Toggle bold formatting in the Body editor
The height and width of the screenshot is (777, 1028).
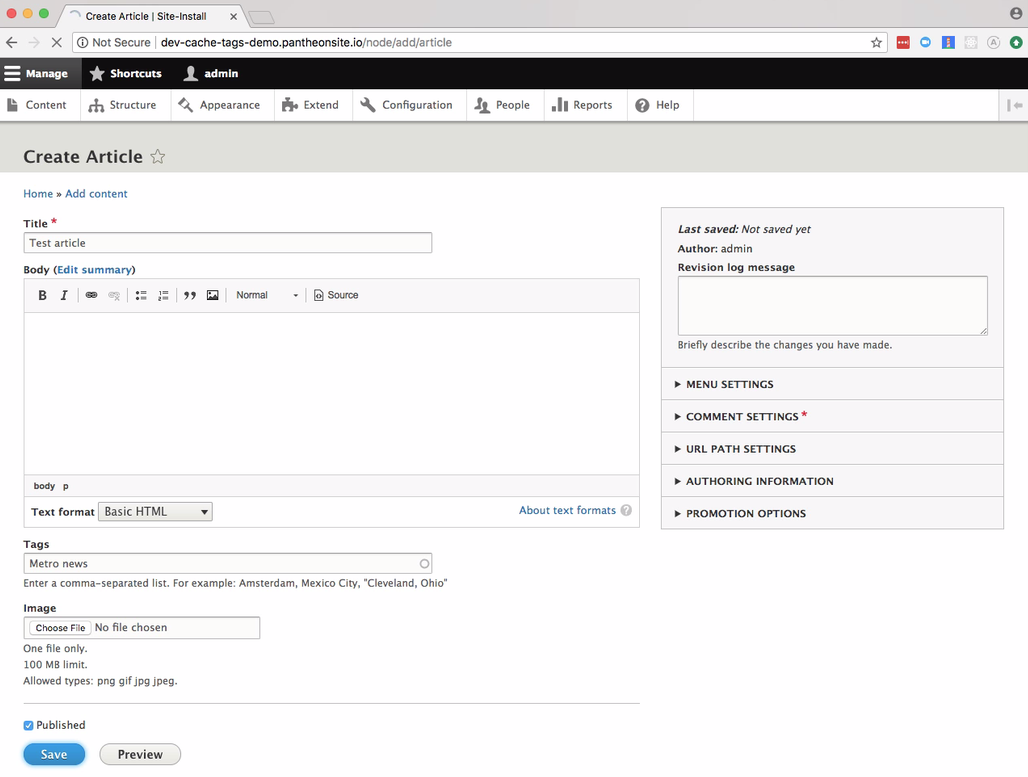42,294
